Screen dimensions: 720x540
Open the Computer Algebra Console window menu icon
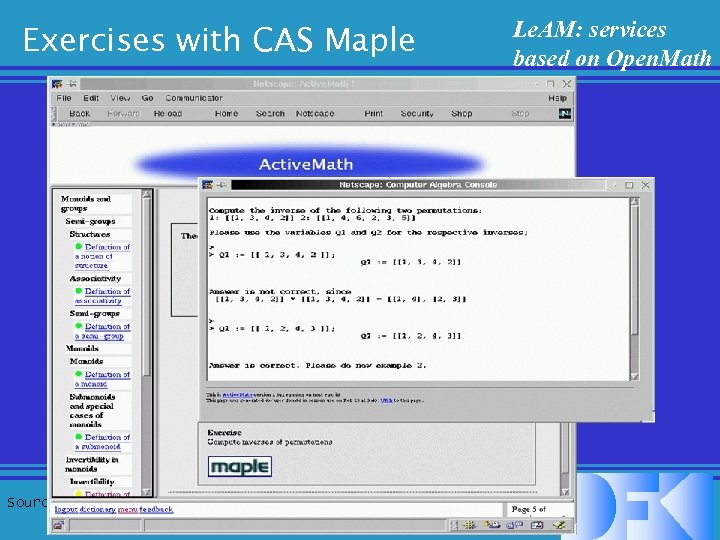207,185
